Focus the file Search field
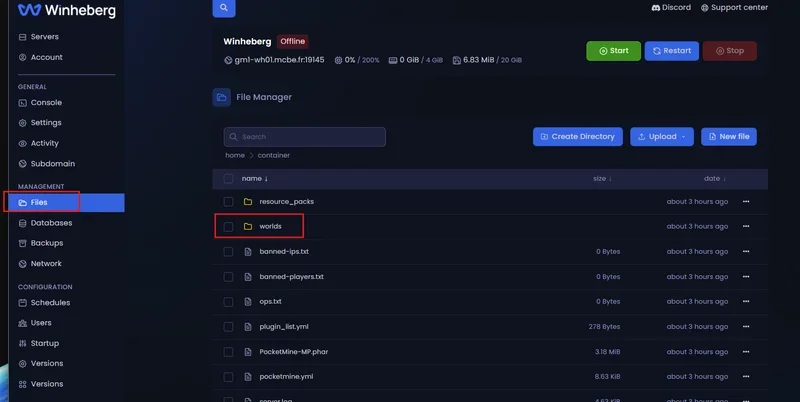 305,137
